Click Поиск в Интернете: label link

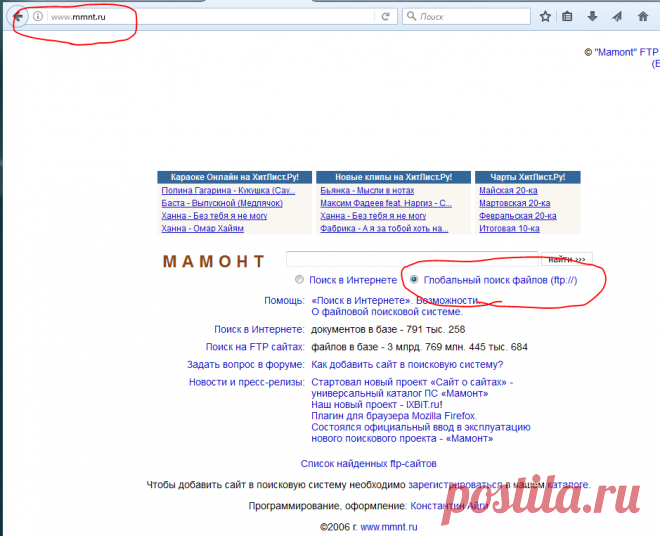click(259, 329)
